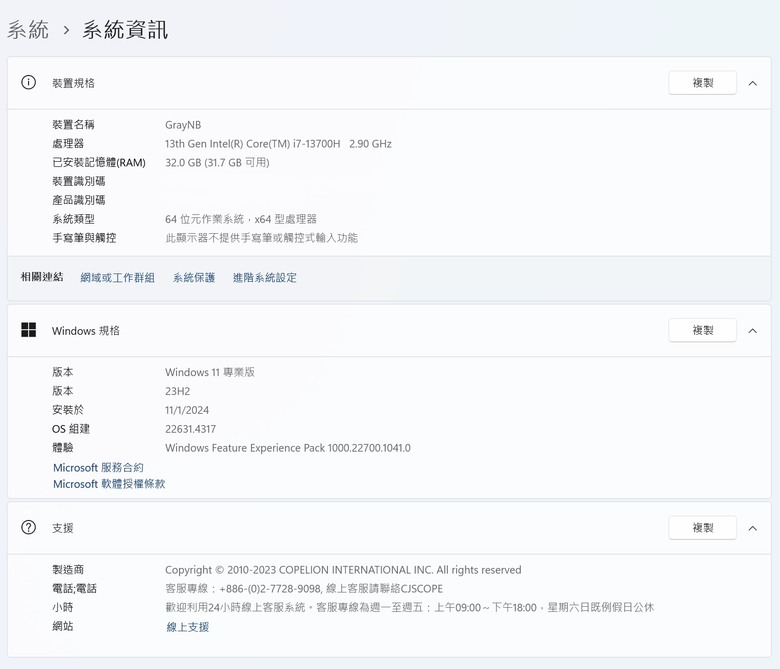
Task: Click the 產品識別碼 label
Action: pos(79,200)
